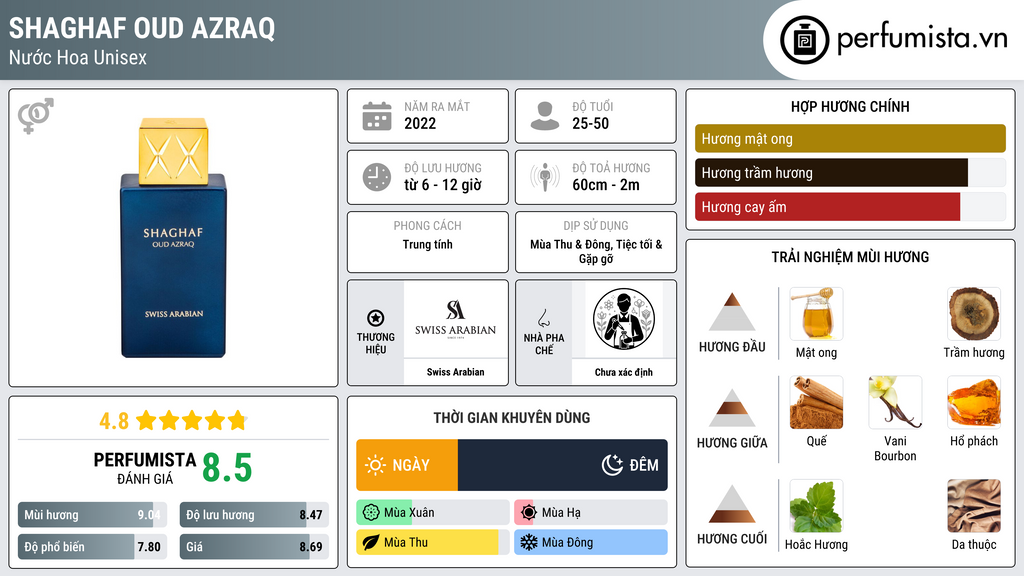Click the calendar icon beside Năm ra mắt

tap(377, 116)
